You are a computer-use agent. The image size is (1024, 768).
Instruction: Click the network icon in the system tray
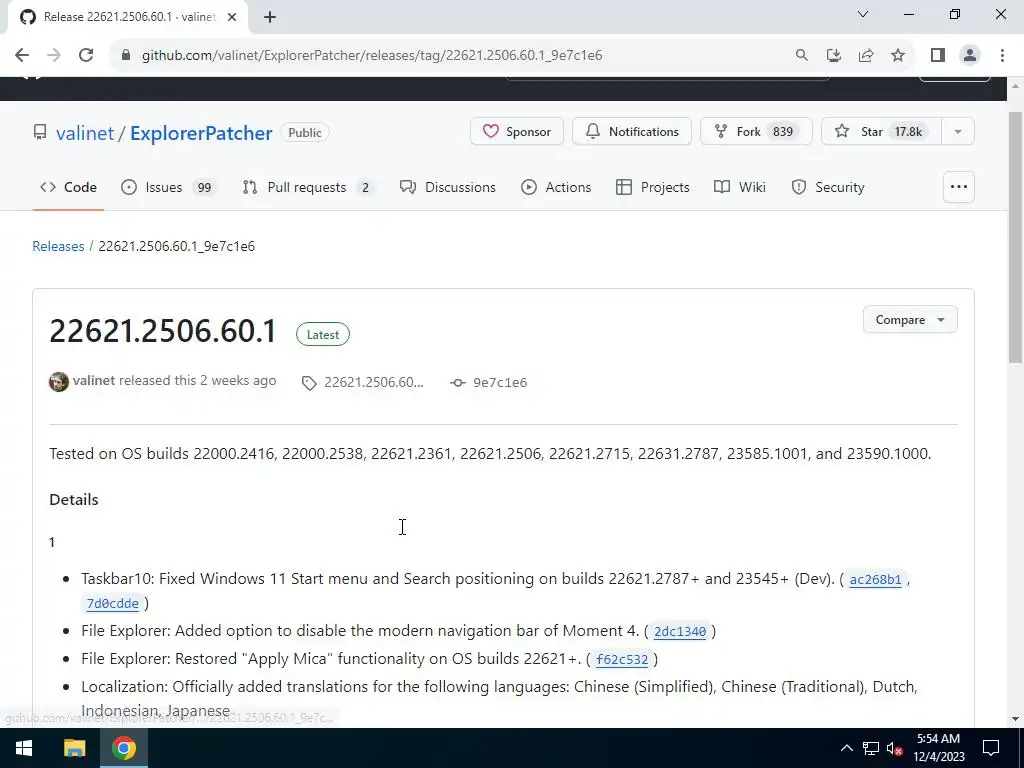pyautogui.click(x=871, y=748)
